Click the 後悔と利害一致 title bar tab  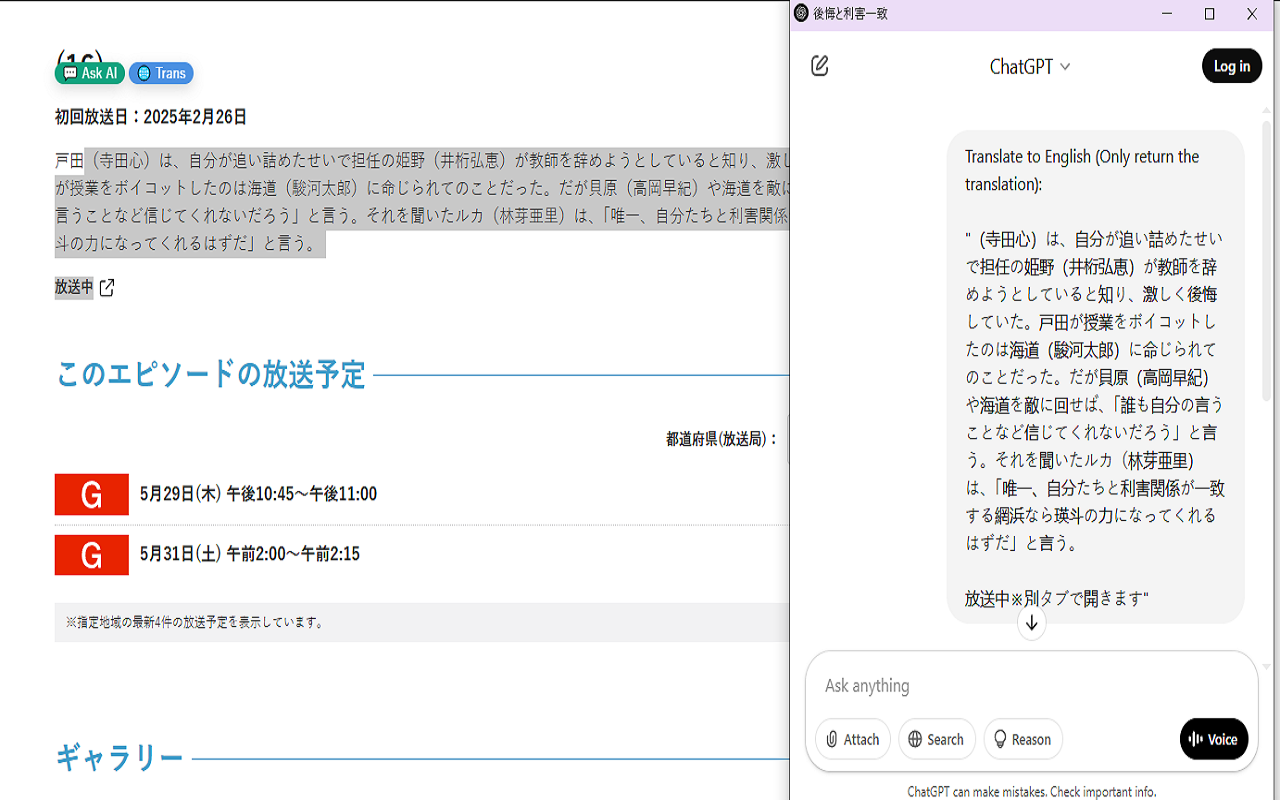point(851,14)
